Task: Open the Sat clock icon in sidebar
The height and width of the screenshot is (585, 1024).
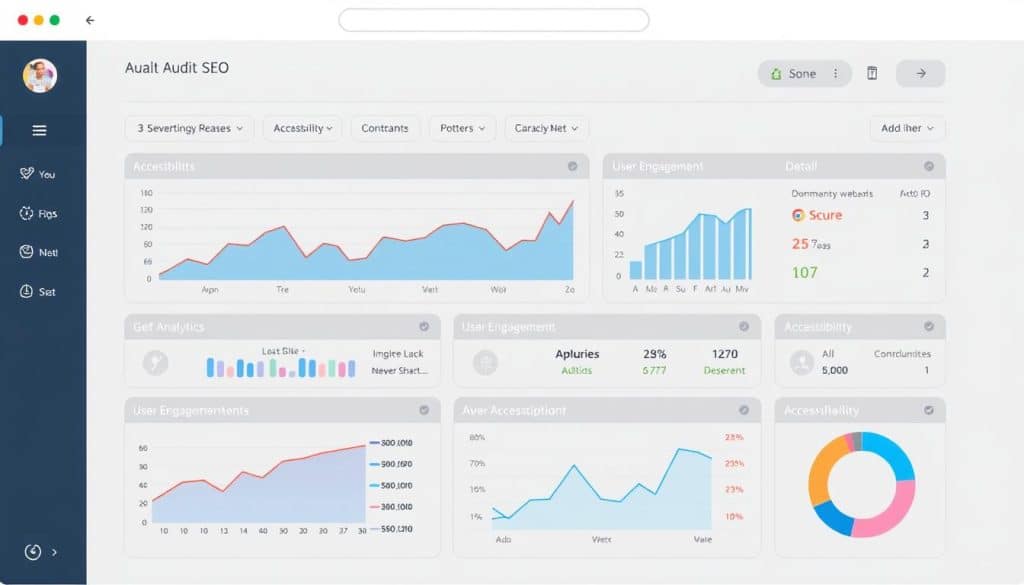Action: [26, 291]
